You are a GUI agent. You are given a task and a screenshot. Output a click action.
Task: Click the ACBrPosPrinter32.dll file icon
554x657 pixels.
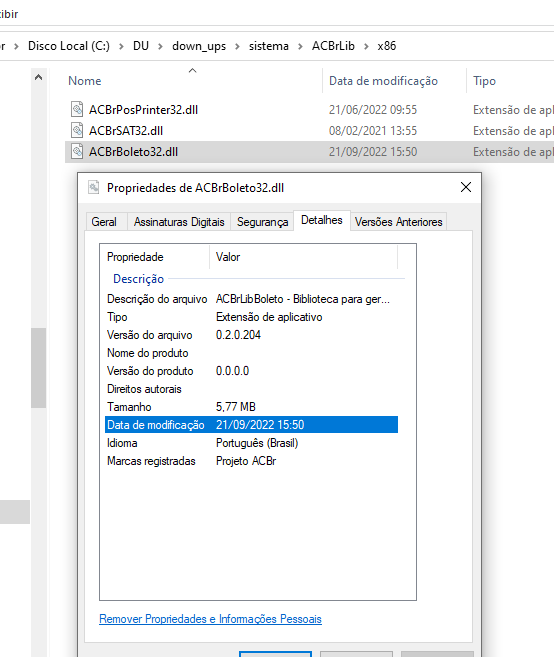click(77, 109)
